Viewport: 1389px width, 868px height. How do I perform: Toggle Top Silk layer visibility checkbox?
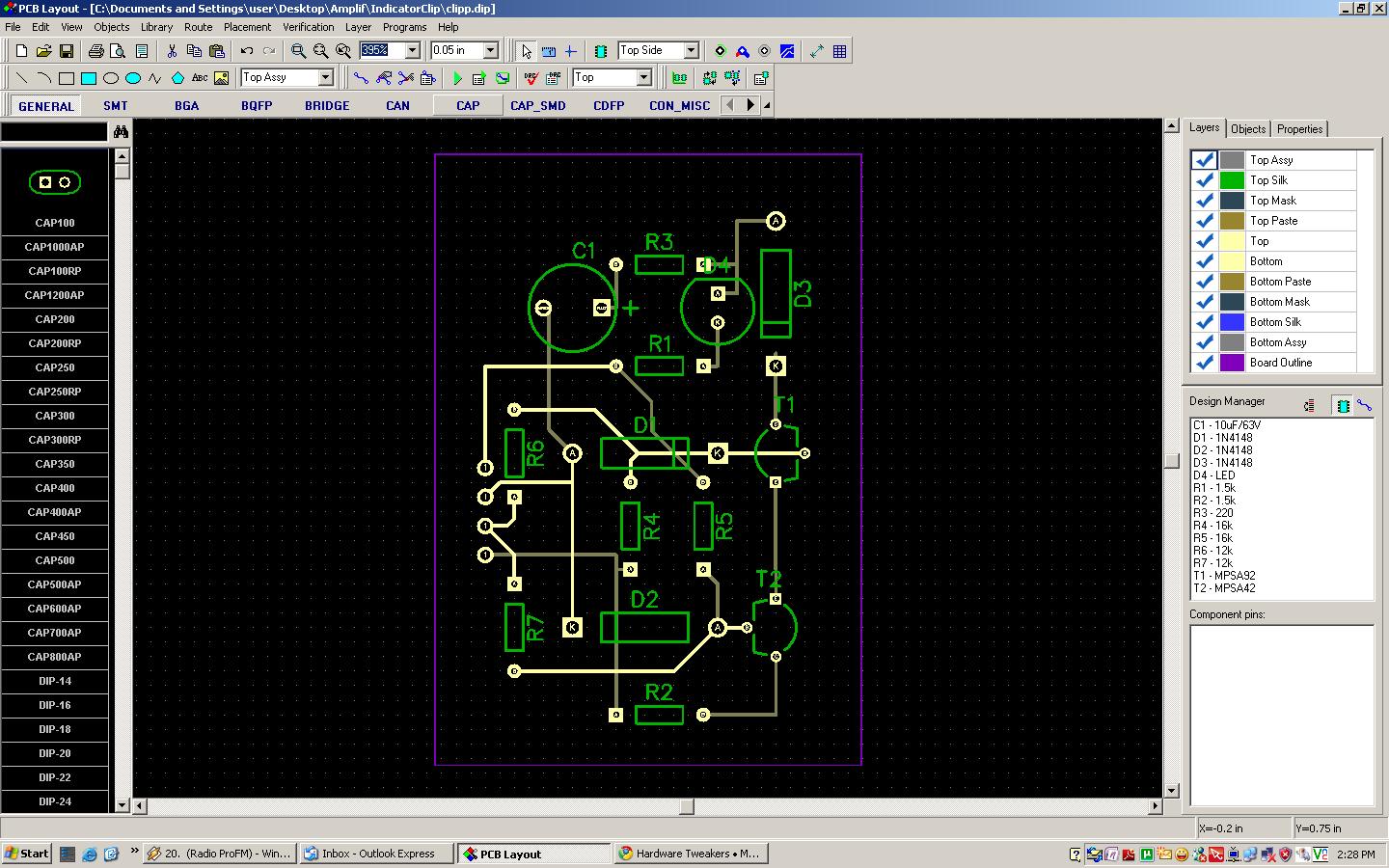pos(1204,180)
